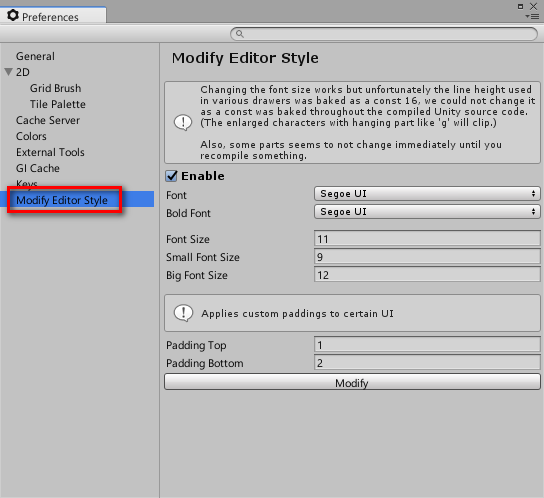Open the Bold Font dropdown
Viewport: 544px width, 498px height.
click(x=427, y=212)
